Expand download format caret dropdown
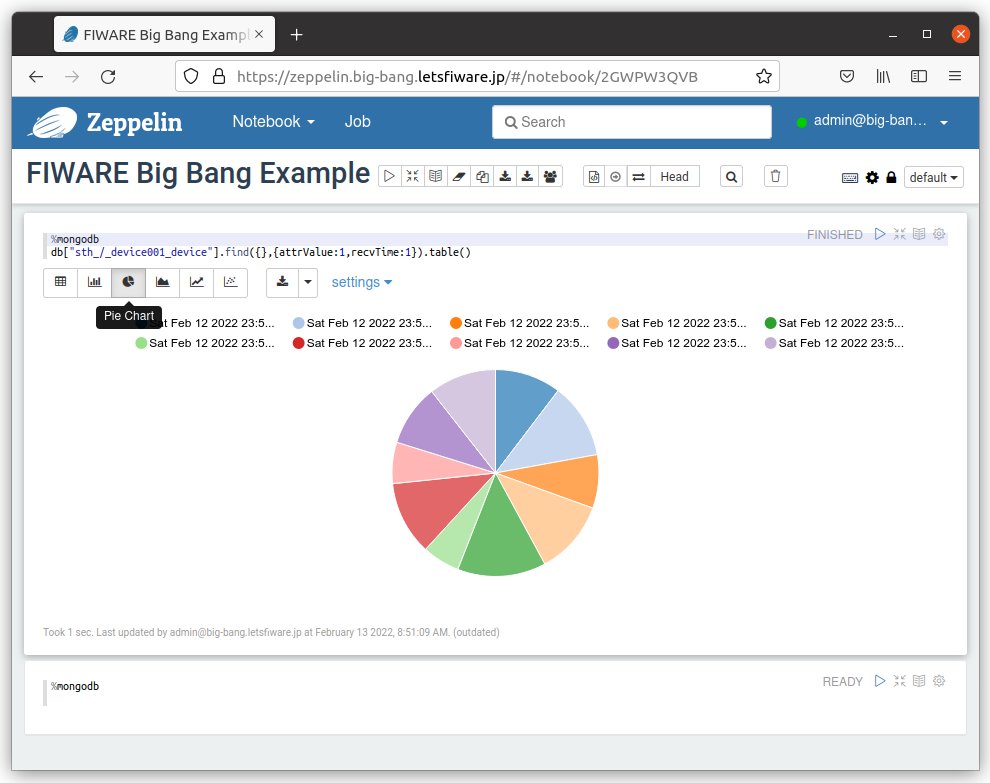The width and height of the screenshot is (990, 783). 307,282
